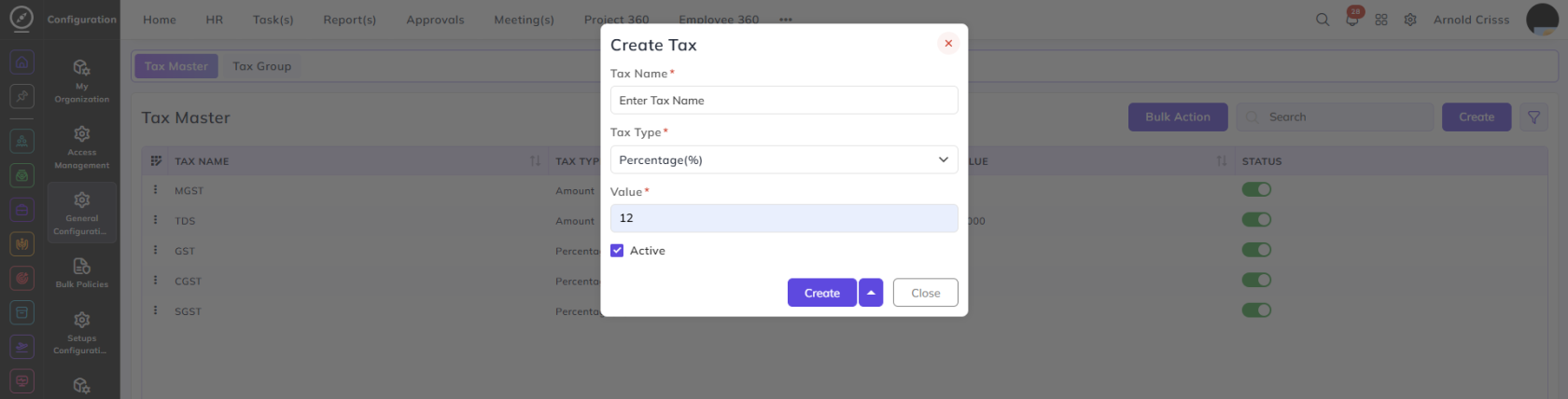Viewport: 1568px width, 399px height.
Task: Toggle status switch for SGST
Action: point(1256,310)
